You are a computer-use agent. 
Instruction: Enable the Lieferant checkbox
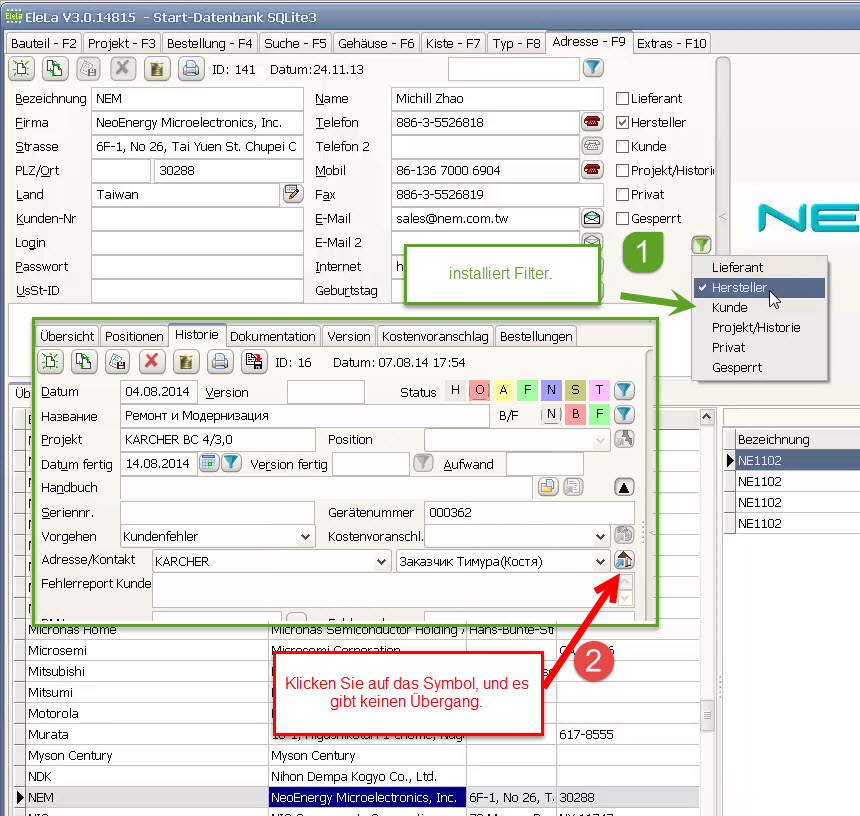[x=622, y=99]
